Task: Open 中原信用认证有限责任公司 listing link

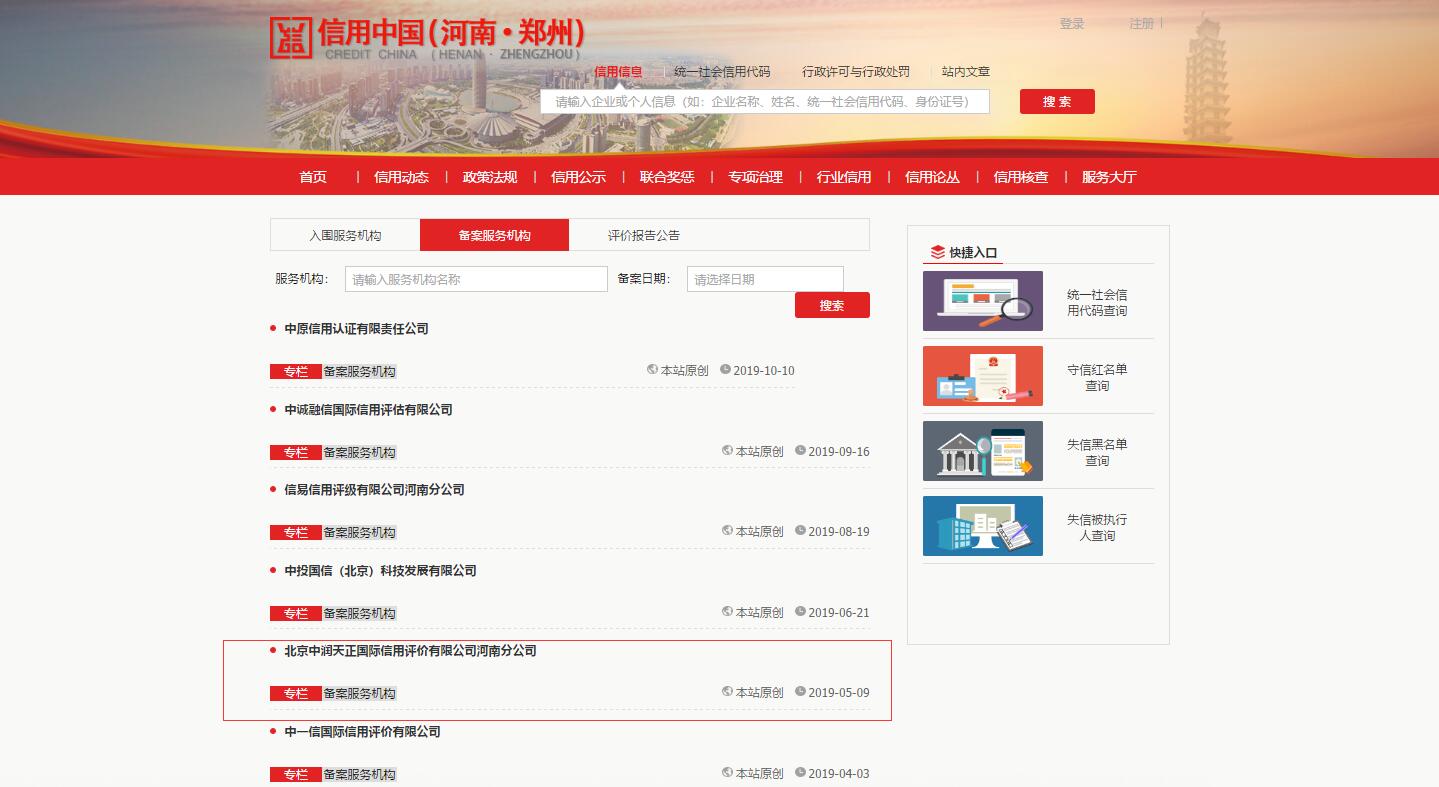Action: pyautogui.click(x=356, y=329)
